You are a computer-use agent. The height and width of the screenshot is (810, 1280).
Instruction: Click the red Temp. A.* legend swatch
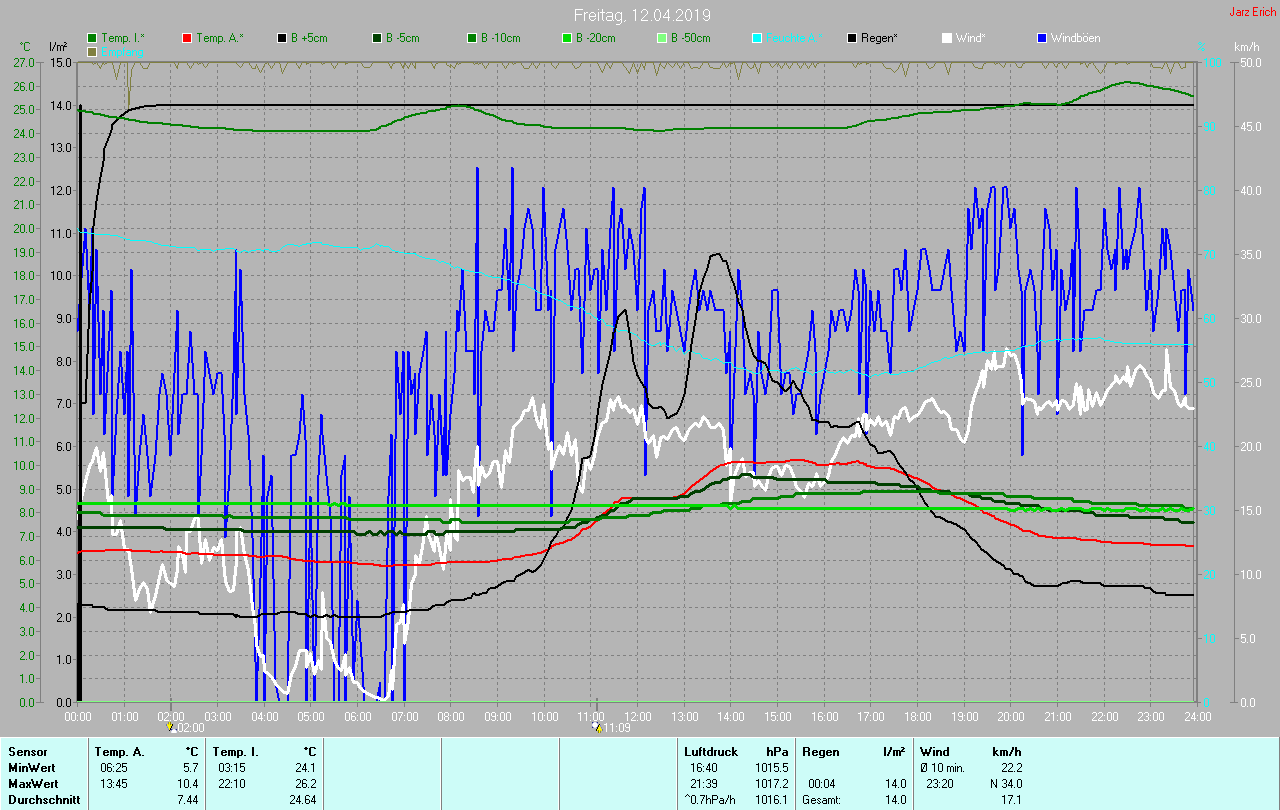pos(187,38)
